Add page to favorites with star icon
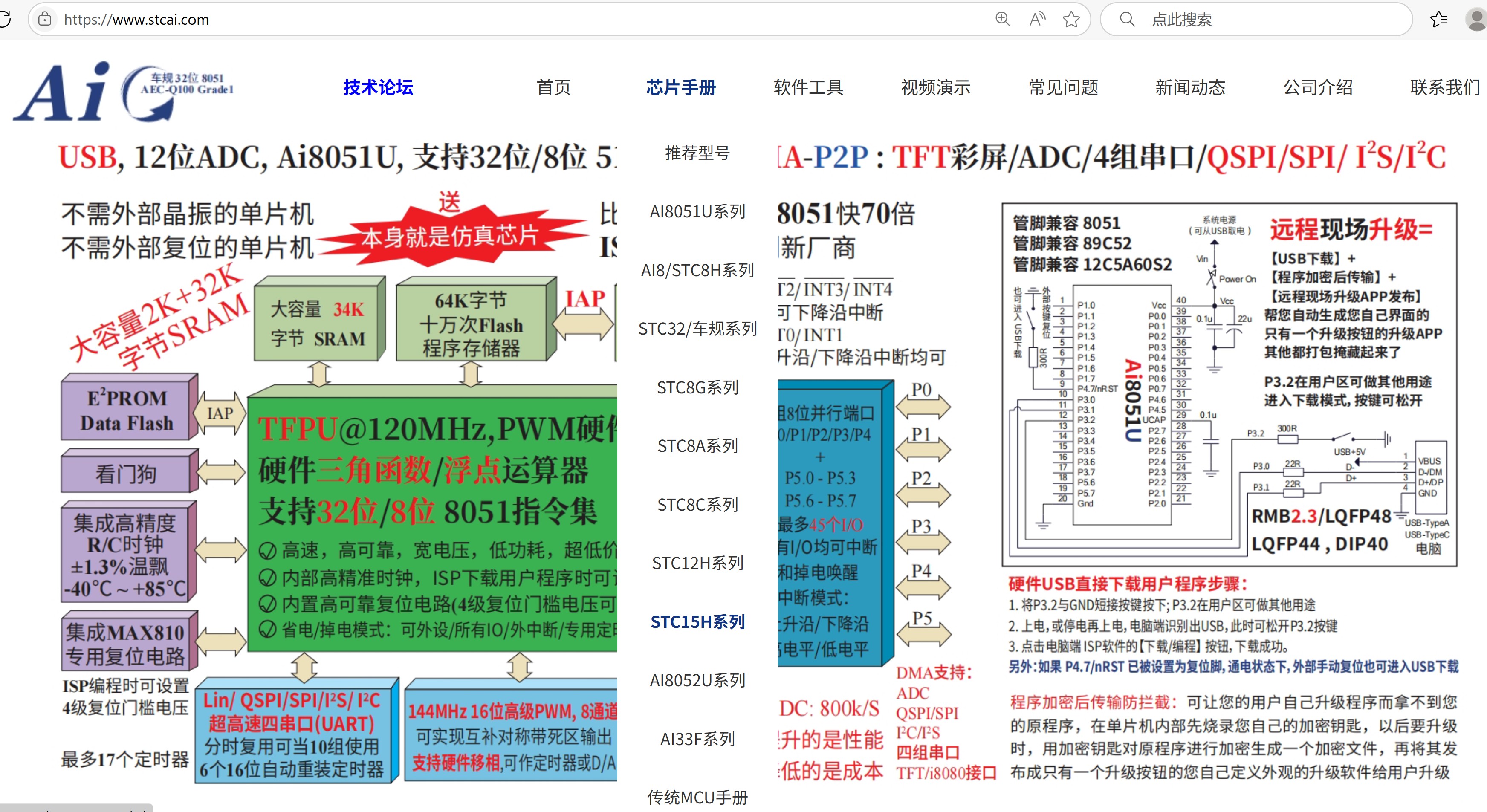1487x812 pixels. click(1071, 19)
